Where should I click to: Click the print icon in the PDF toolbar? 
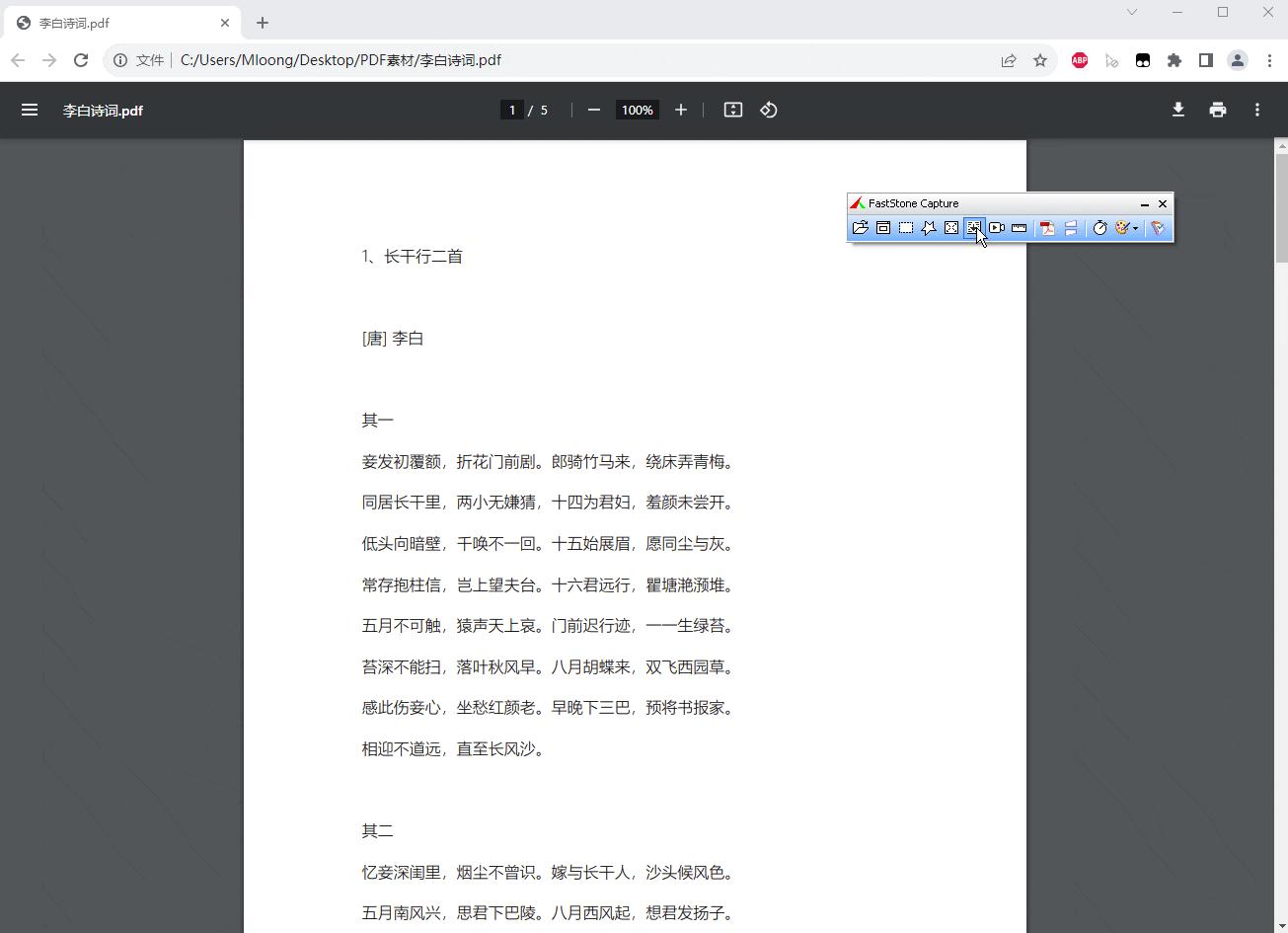[x=1217, y=110]
